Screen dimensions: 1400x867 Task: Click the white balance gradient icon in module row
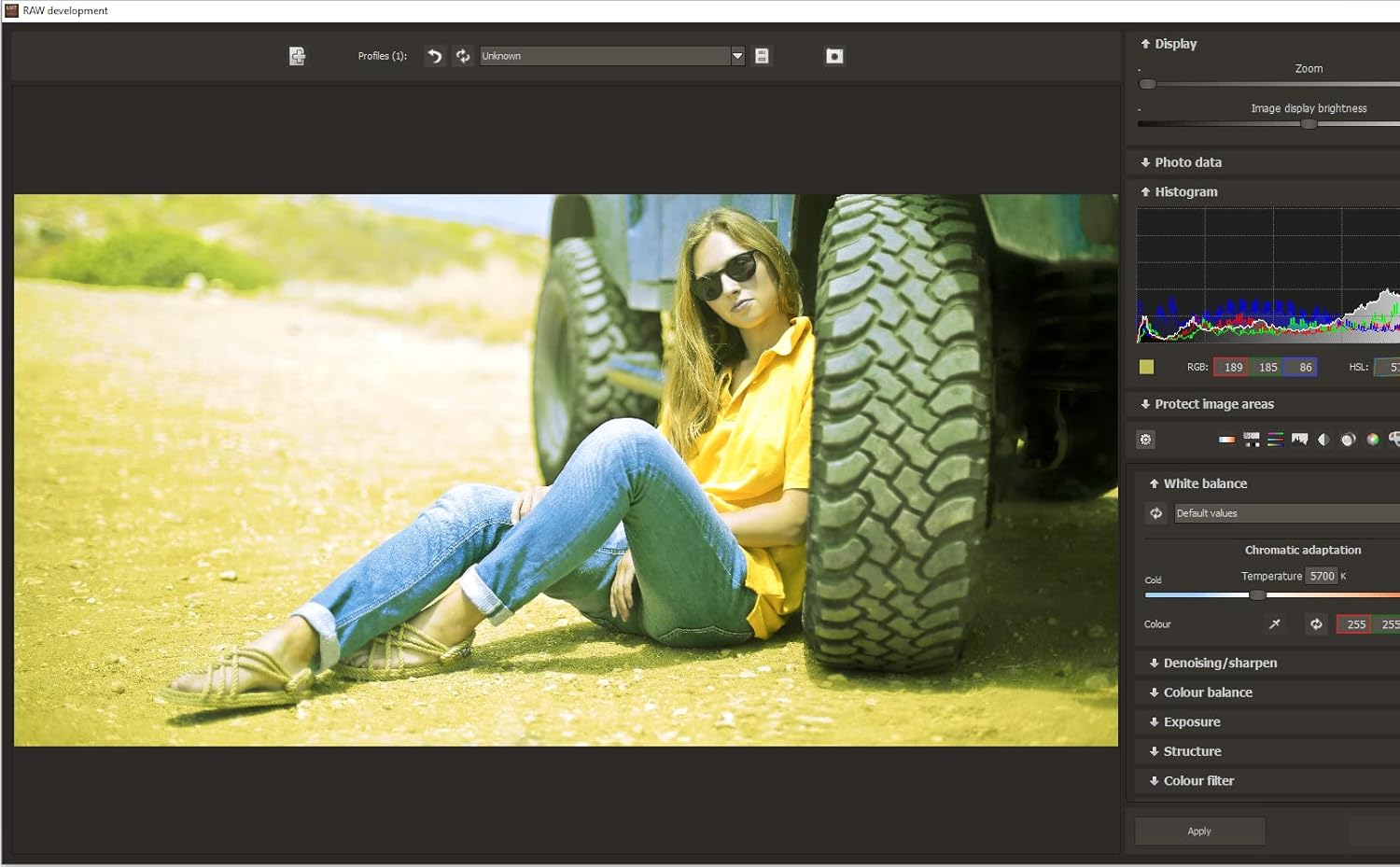pos(1226,440)
